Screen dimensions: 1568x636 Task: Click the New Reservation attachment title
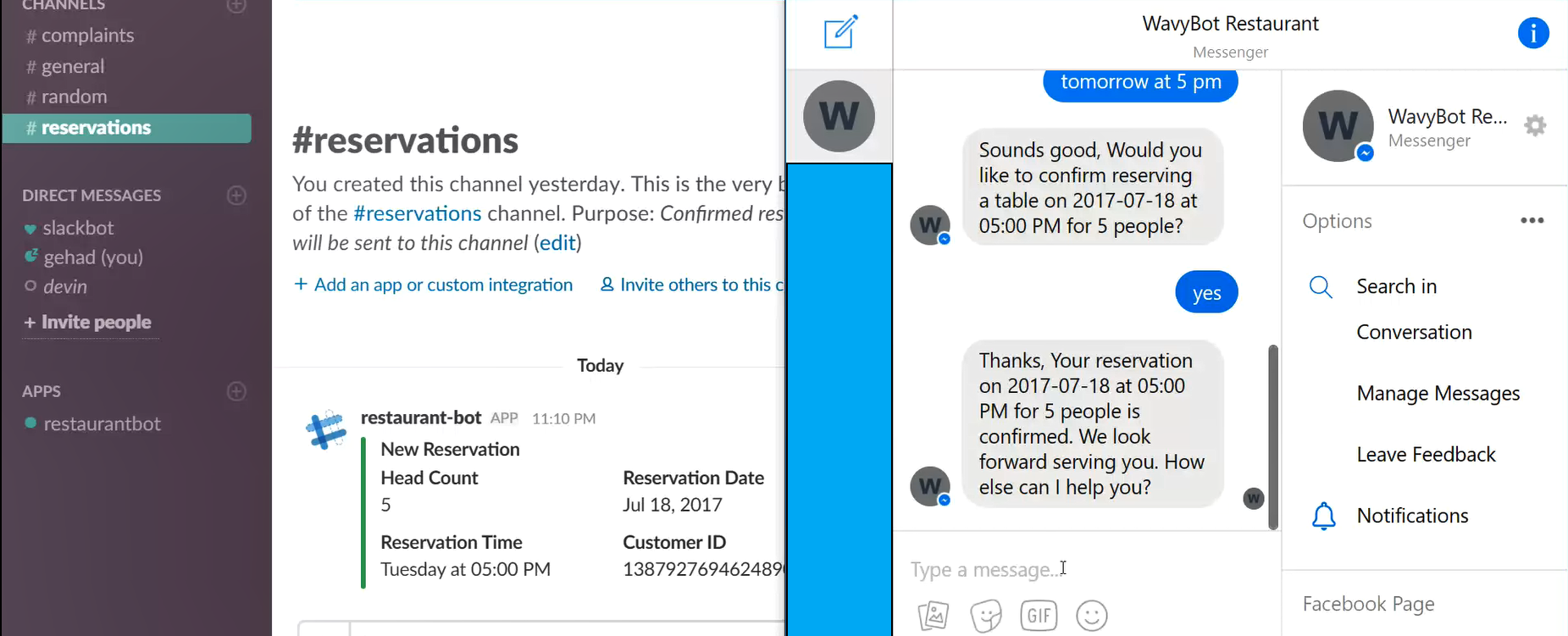[x=450, y=450]
